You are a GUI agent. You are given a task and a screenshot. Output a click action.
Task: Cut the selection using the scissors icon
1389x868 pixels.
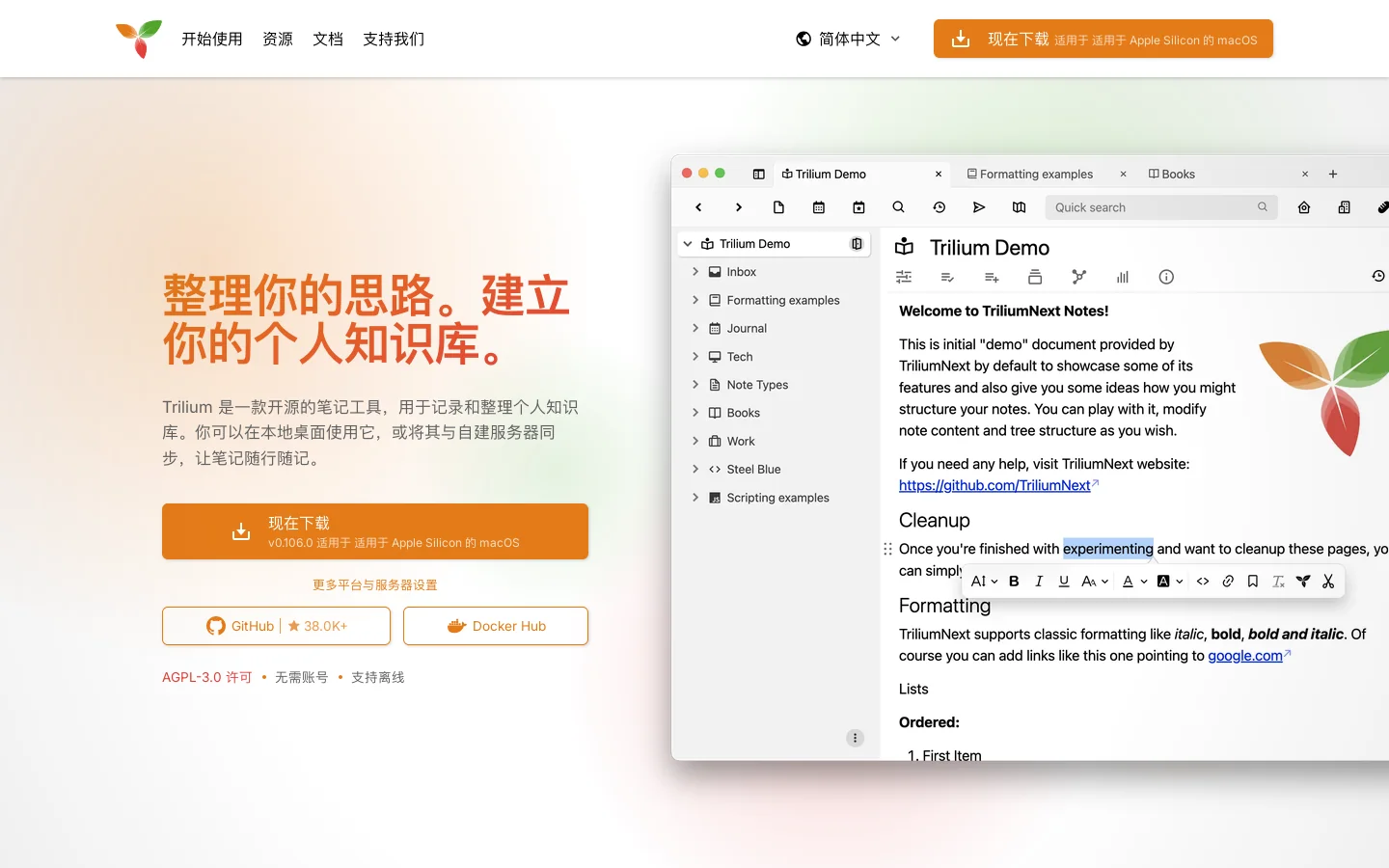tap(1328, 582)
